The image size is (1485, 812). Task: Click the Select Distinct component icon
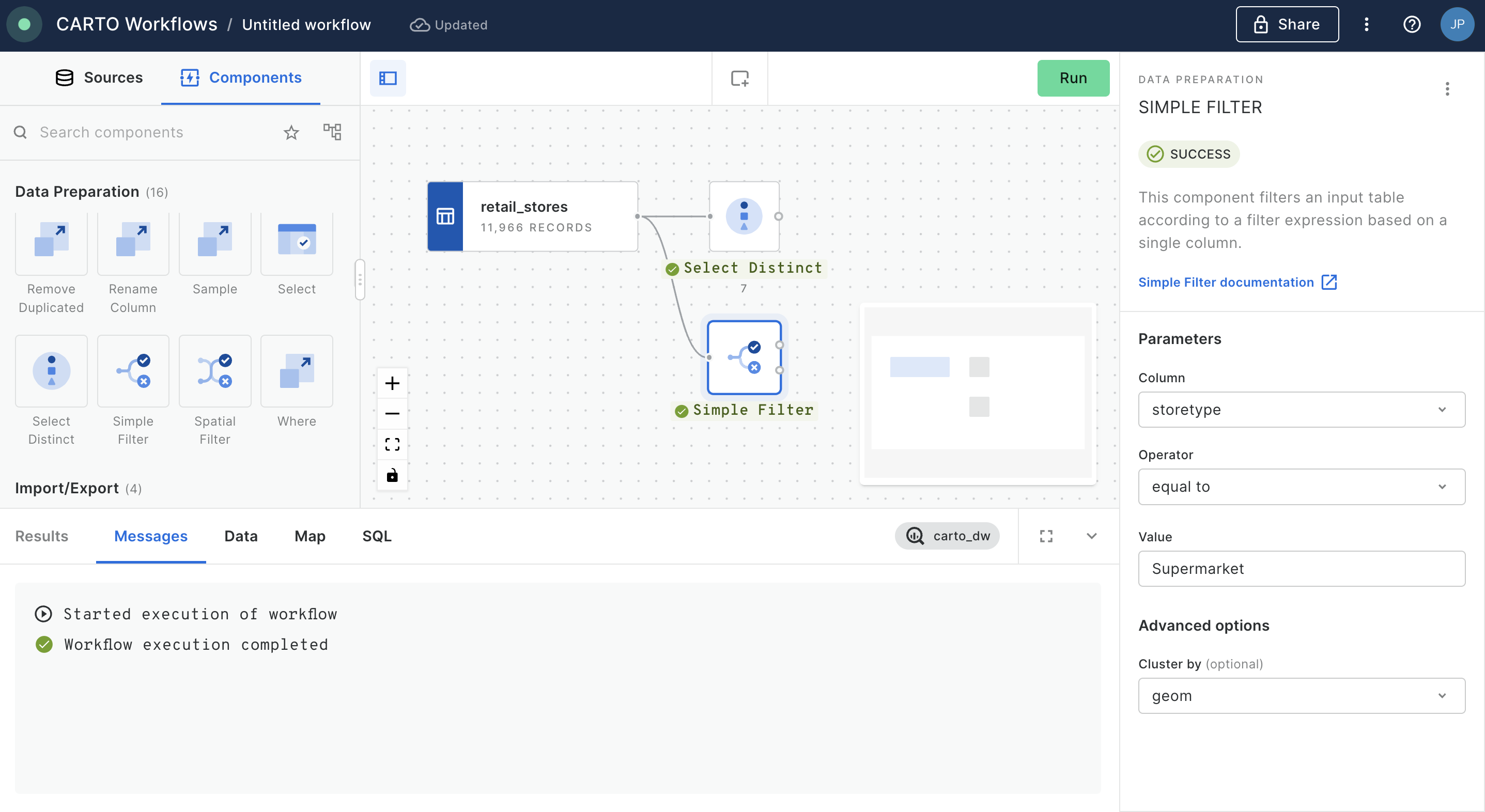(x=51, y=371)
